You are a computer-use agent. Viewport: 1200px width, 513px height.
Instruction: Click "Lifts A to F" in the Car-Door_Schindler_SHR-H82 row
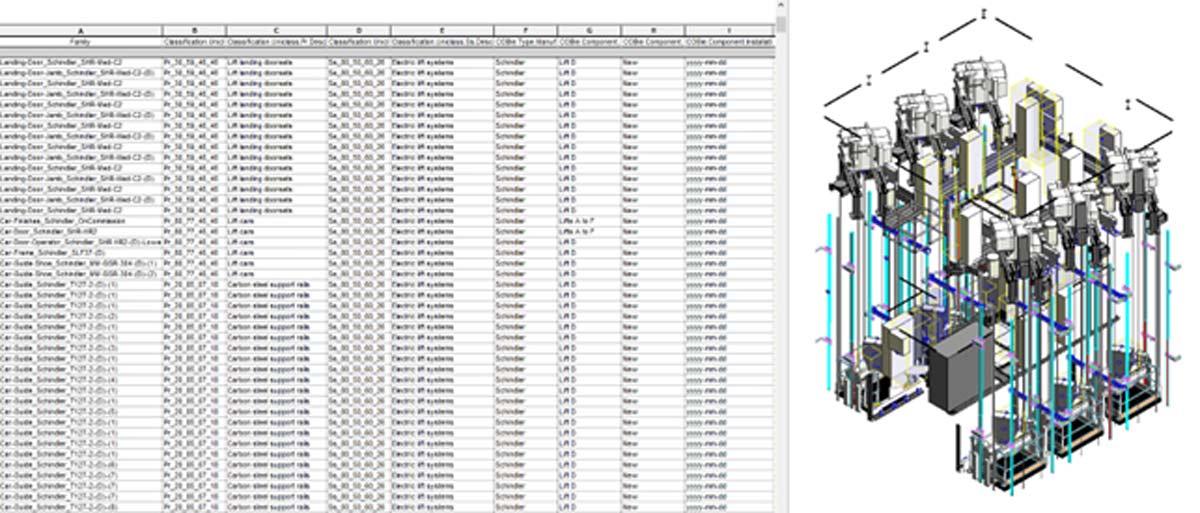point(577,231)
